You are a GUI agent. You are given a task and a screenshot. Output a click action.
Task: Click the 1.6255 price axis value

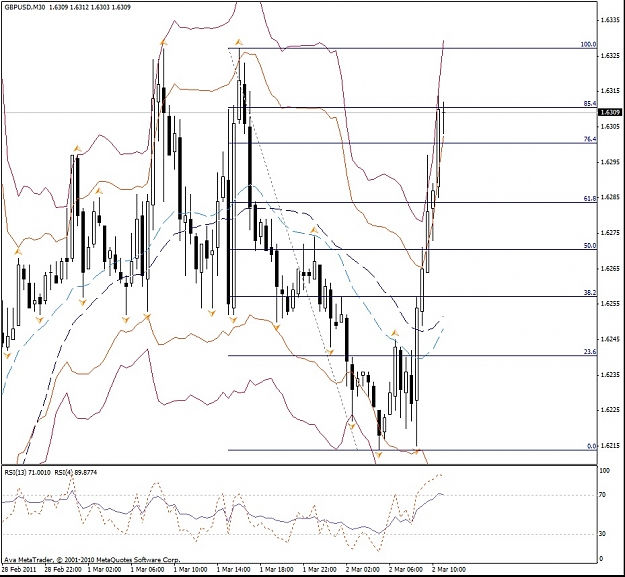(610, 304)
